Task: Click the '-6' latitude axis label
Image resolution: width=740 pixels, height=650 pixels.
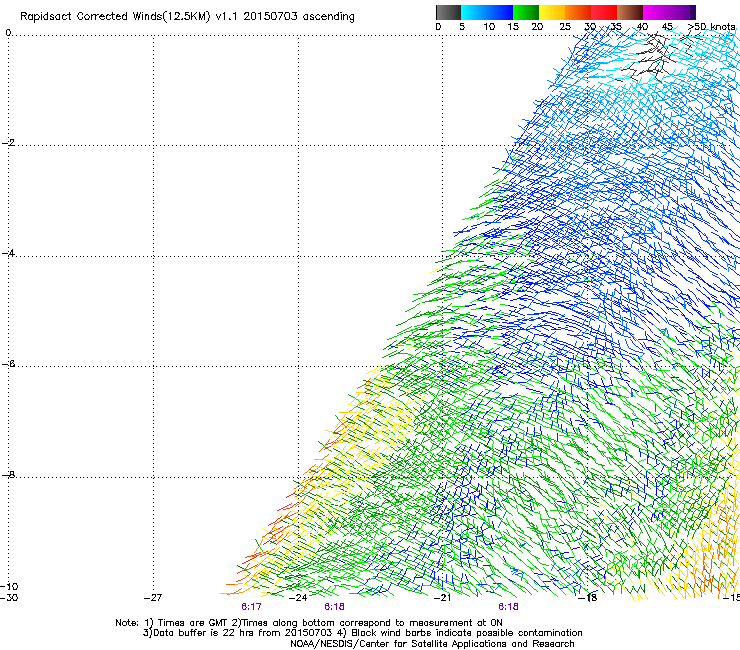Action: (x=8, y=364)
